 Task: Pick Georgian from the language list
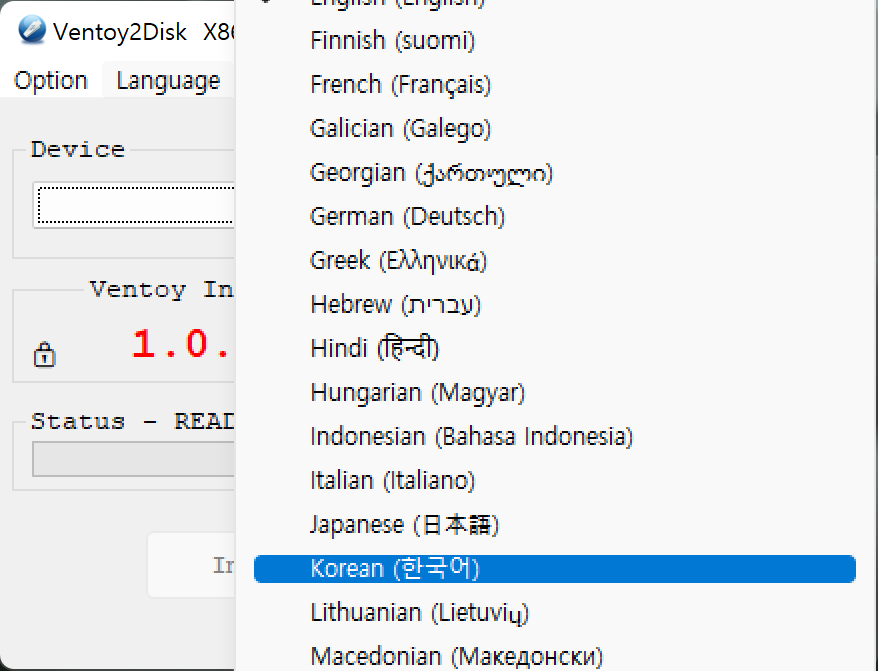coord(554,173)
